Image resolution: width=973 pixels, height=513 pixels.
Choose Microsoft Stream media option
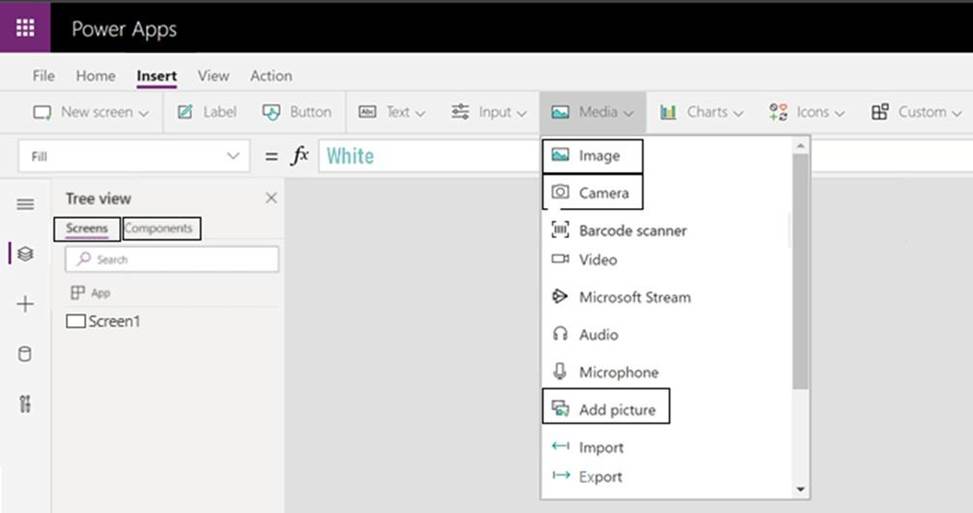pyautogui.click(x=634, y=297)
